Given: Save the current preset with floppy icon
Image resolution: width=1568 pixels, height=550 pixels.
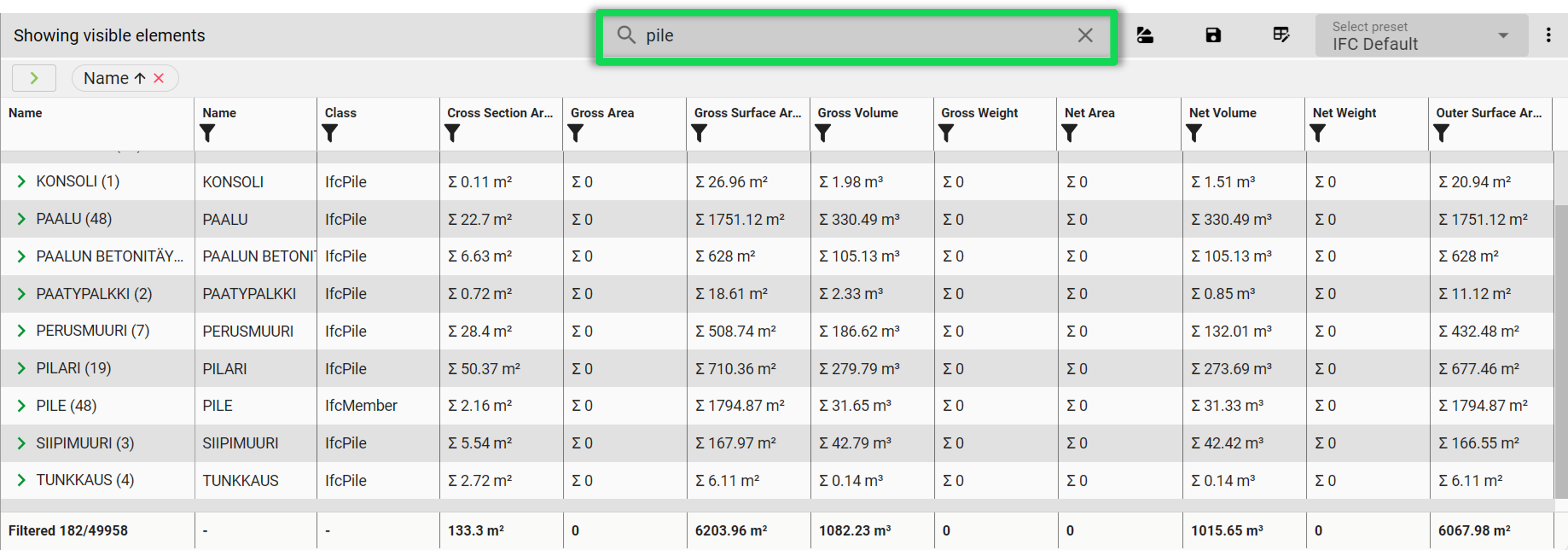Looking at the screenshot, I should (x=1213, y=35).
